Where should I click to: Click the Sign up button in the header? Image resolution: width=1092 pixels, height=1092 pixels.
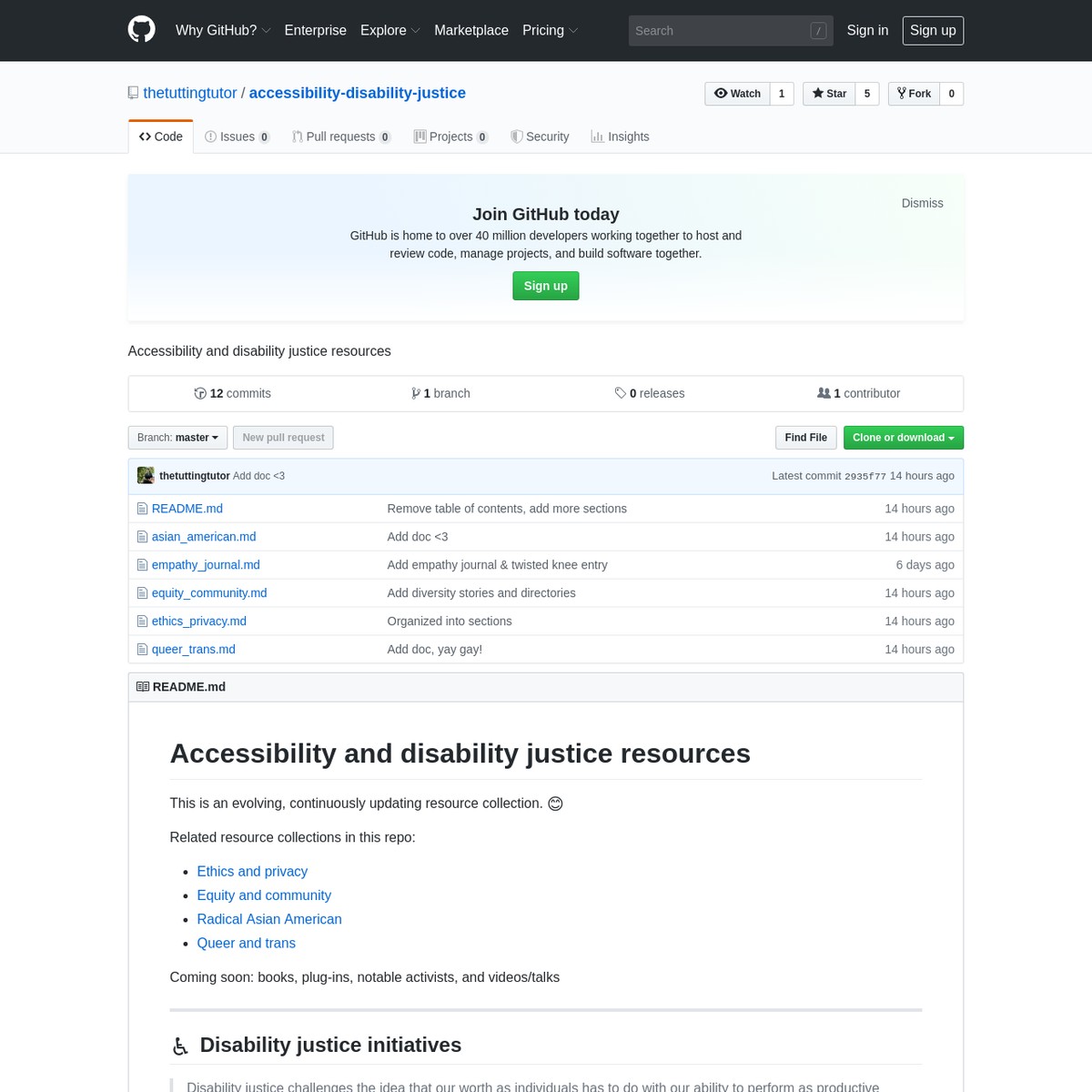(x=933, y=30)
